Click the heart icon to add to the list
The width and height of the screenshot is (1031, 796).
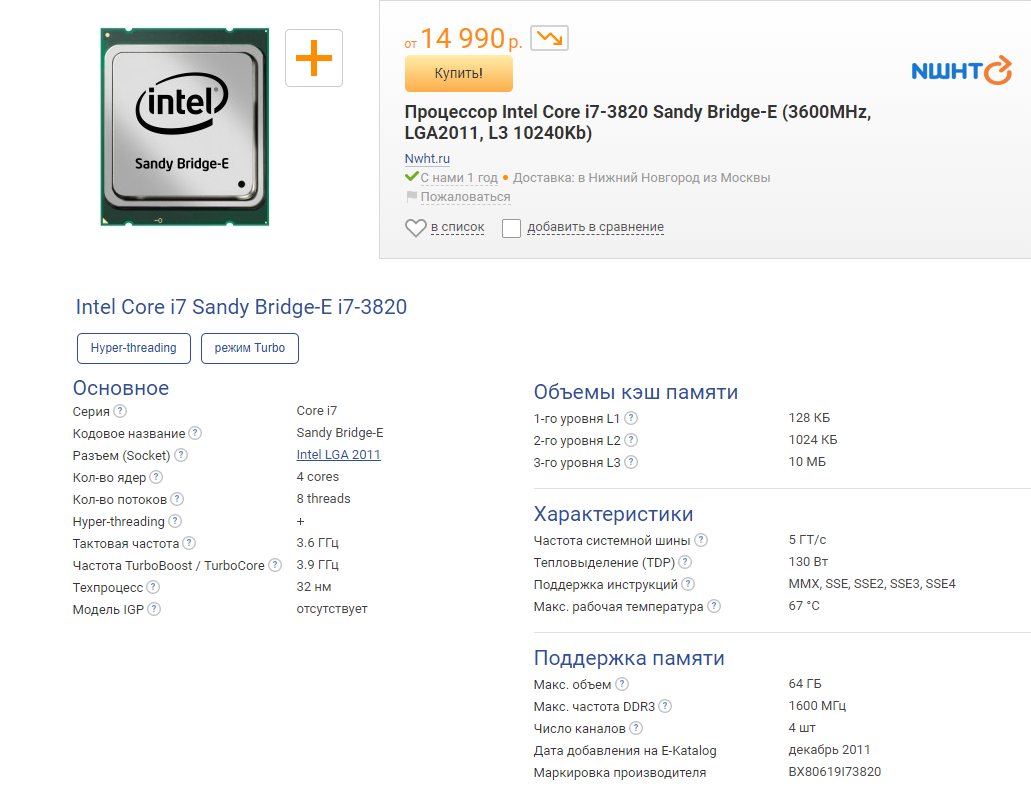point(416,227)
